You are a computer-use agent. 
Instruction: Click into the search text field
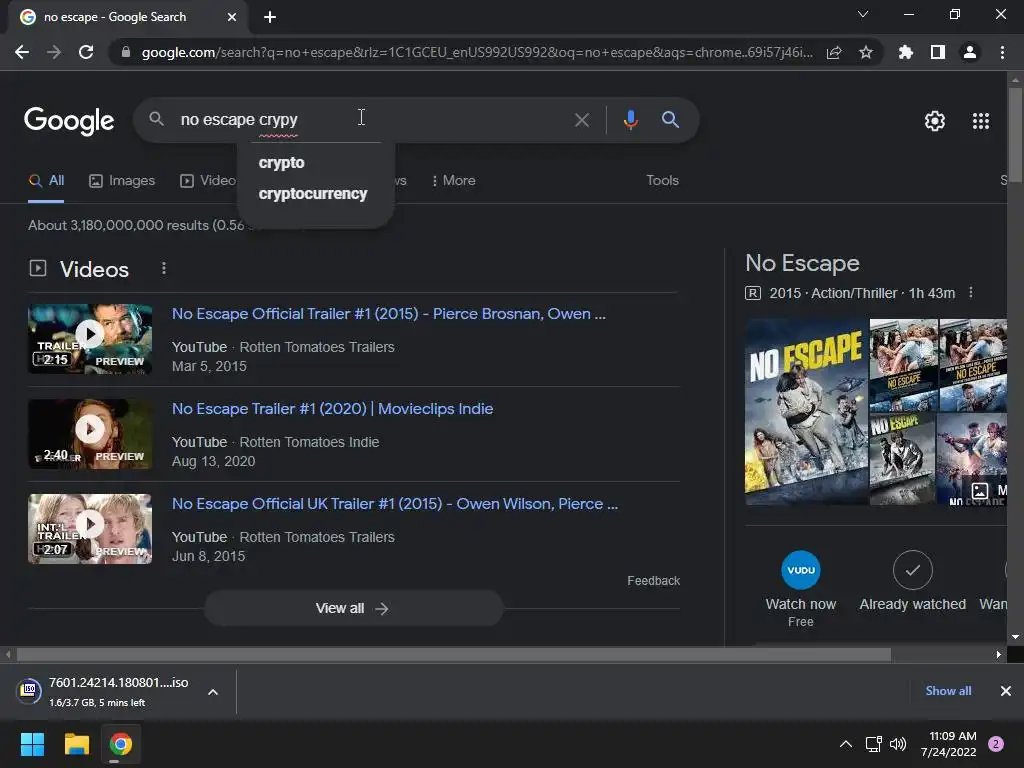(372, 120)
